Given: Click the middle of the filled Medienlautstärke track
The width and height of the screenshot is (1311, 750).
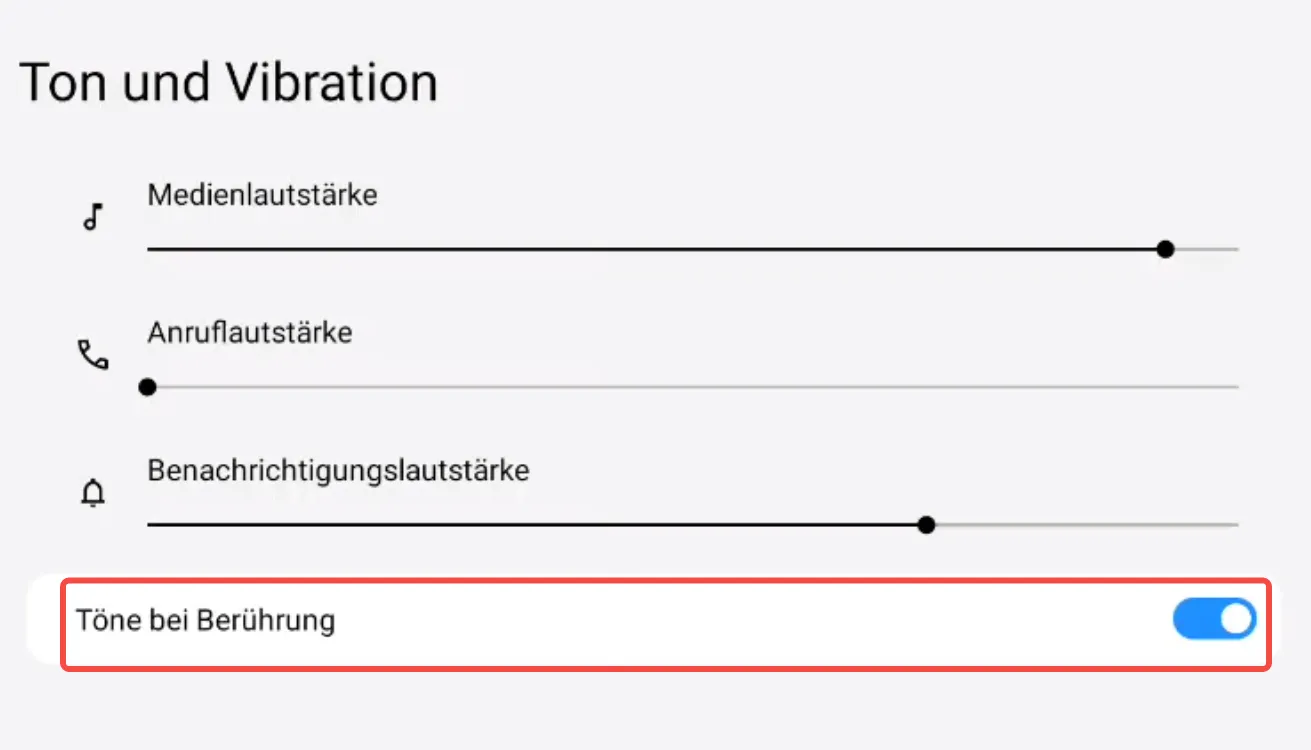Looking at the screenshot, I should click(x=655, y=249).
